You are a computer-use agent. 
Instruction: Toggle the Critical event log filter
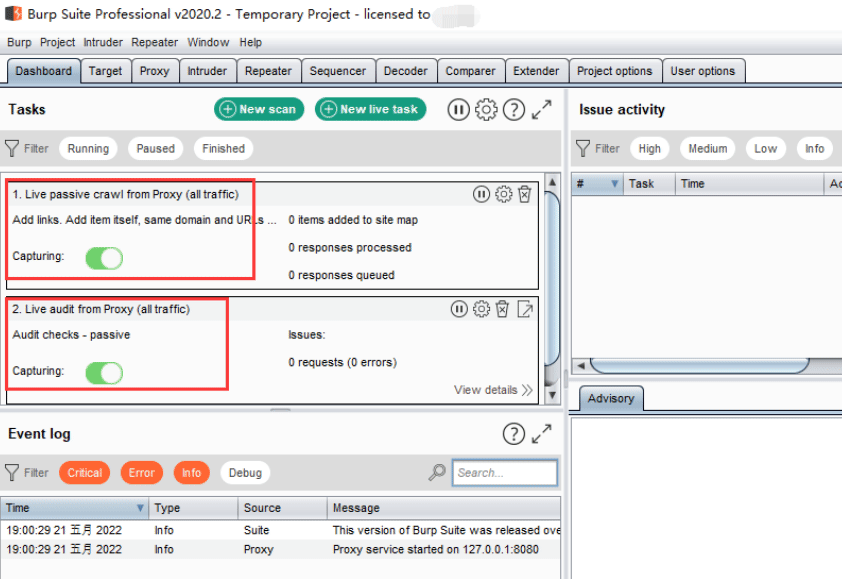(85, 472)
